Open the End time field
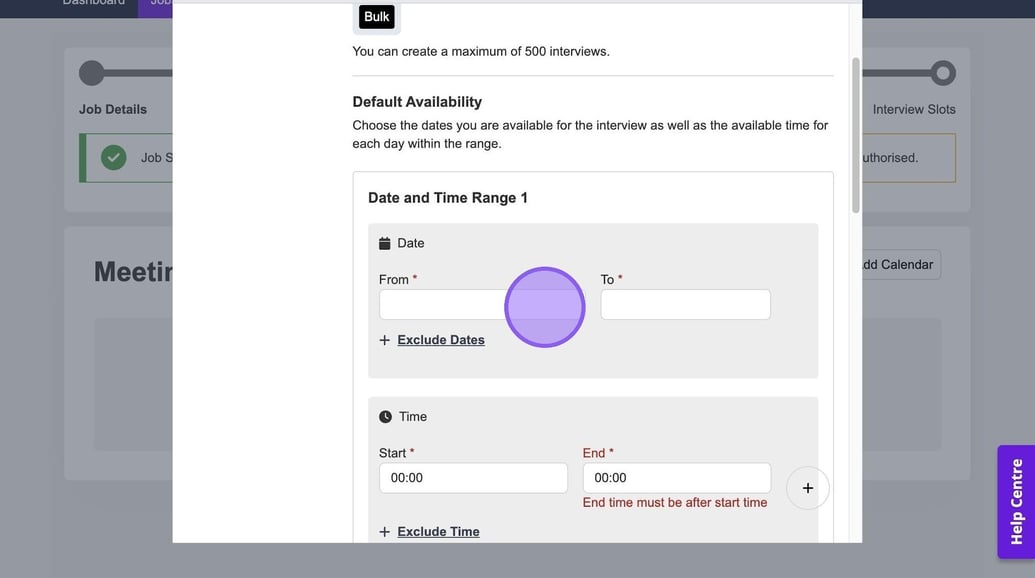Image resolution: width=1035 pixels, height=578 pixels. pyautogui.click(x=676, y=478)
